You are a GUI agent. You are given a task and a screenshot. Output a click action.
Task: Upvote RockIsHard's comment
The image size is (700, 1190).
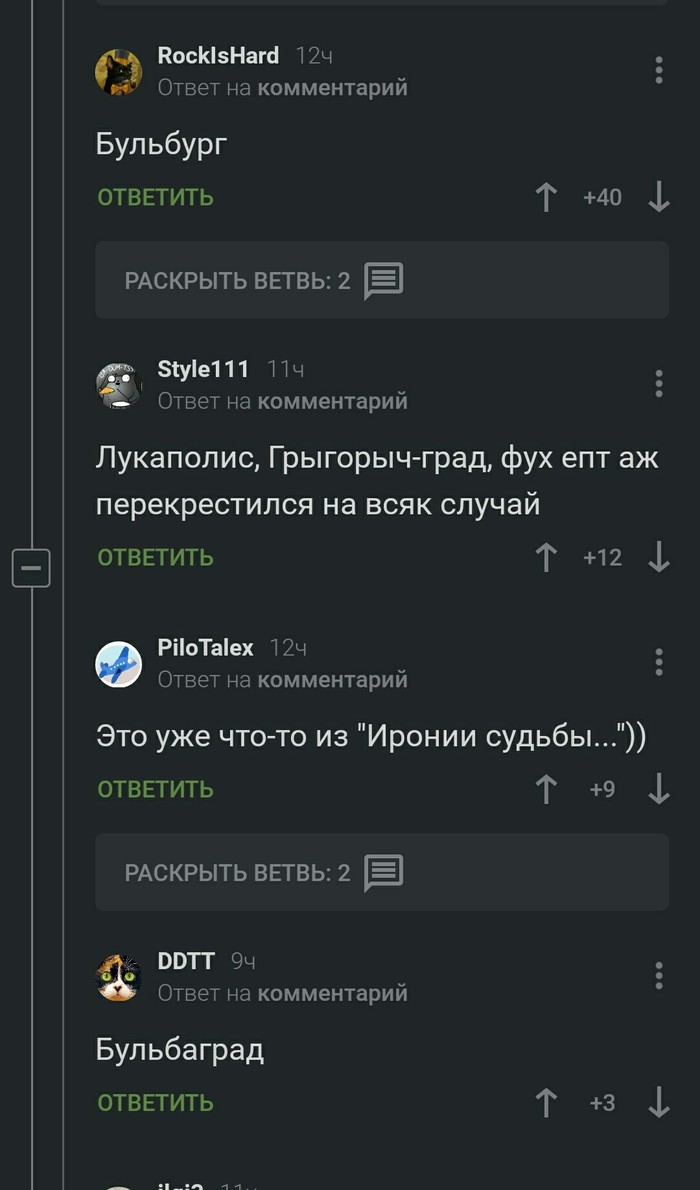point(546,197)
